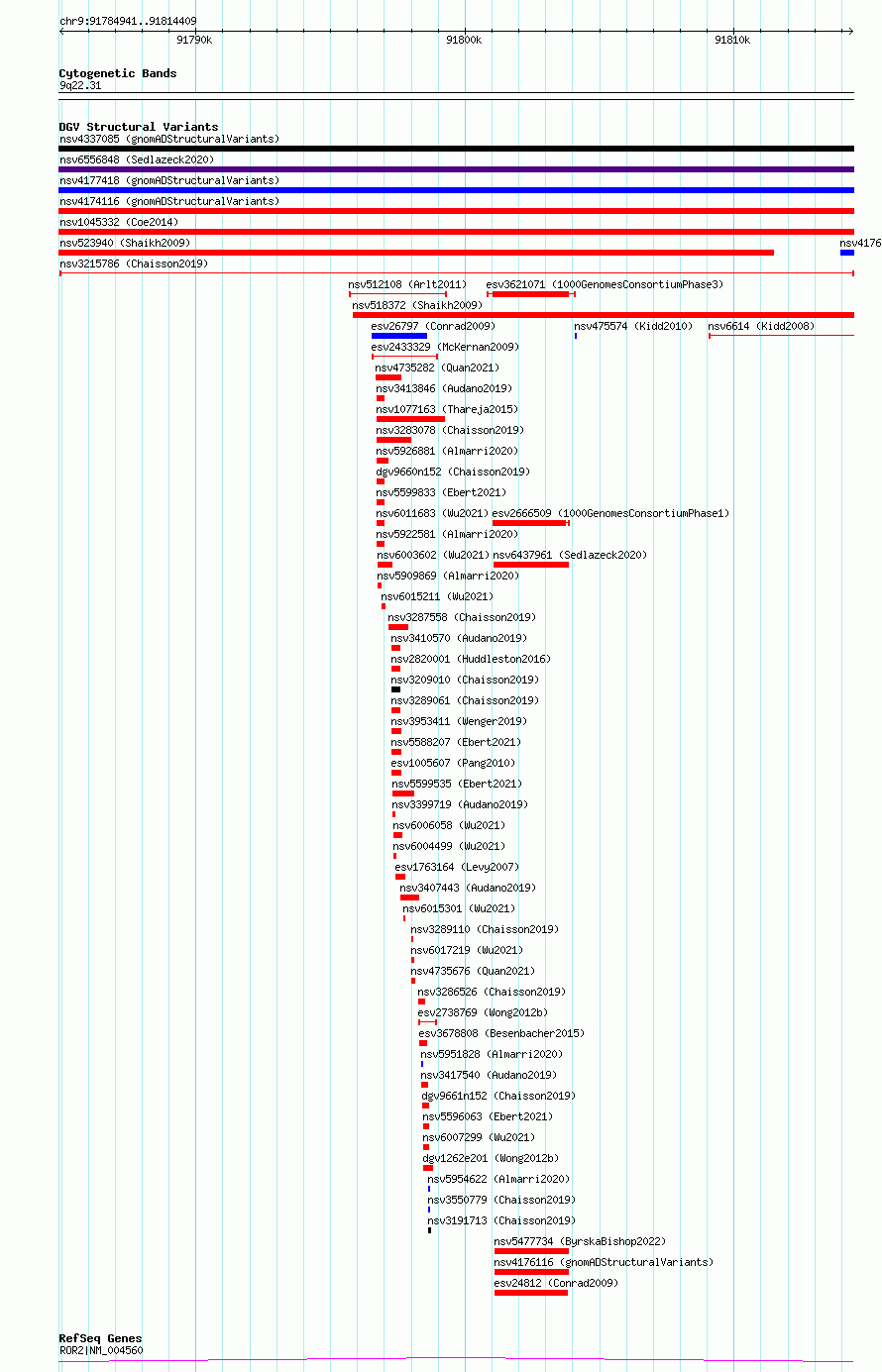Open variant nsv475574 (Kidd2010) label
This screenshot has width=882, height=1372.
tap(633, 326)
